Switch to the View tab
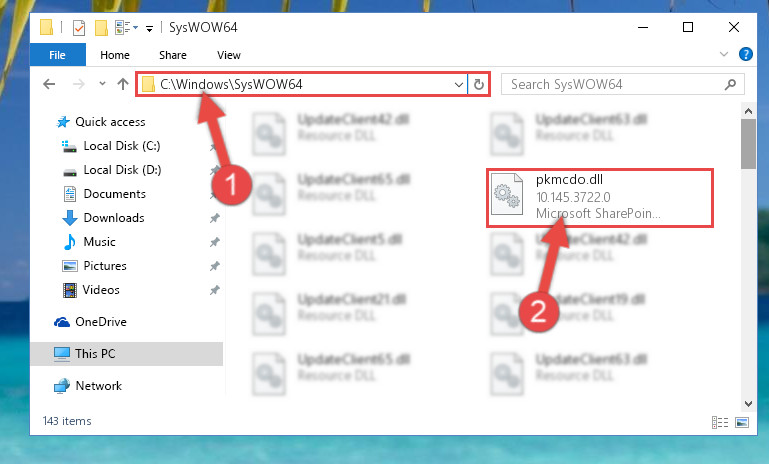769x464 pixels. (229, 55)
